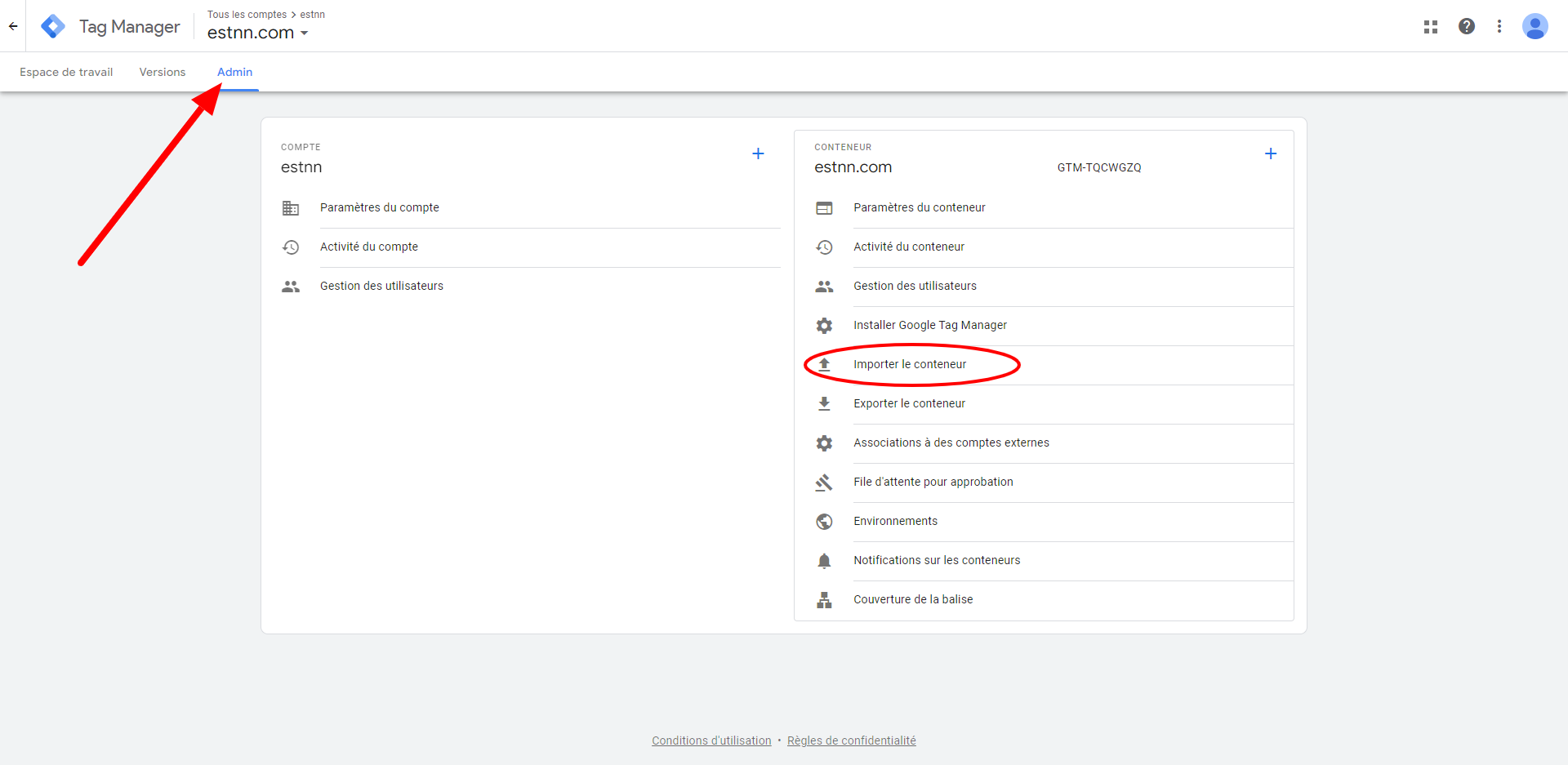Open the three-dot more options menu
Image resolution: width=1568 pixels, height=765 pixels.
click(1499, 26)
